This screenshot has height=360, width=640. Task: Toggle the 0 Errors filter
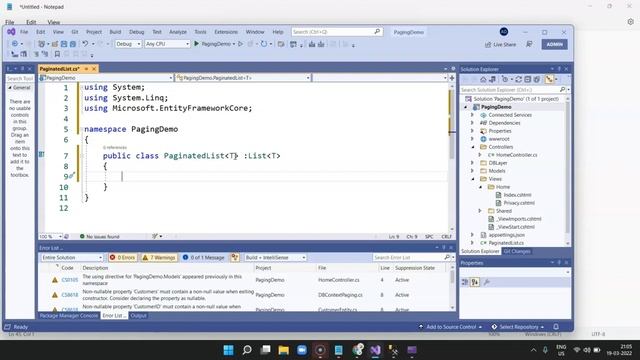coord(122,258)
